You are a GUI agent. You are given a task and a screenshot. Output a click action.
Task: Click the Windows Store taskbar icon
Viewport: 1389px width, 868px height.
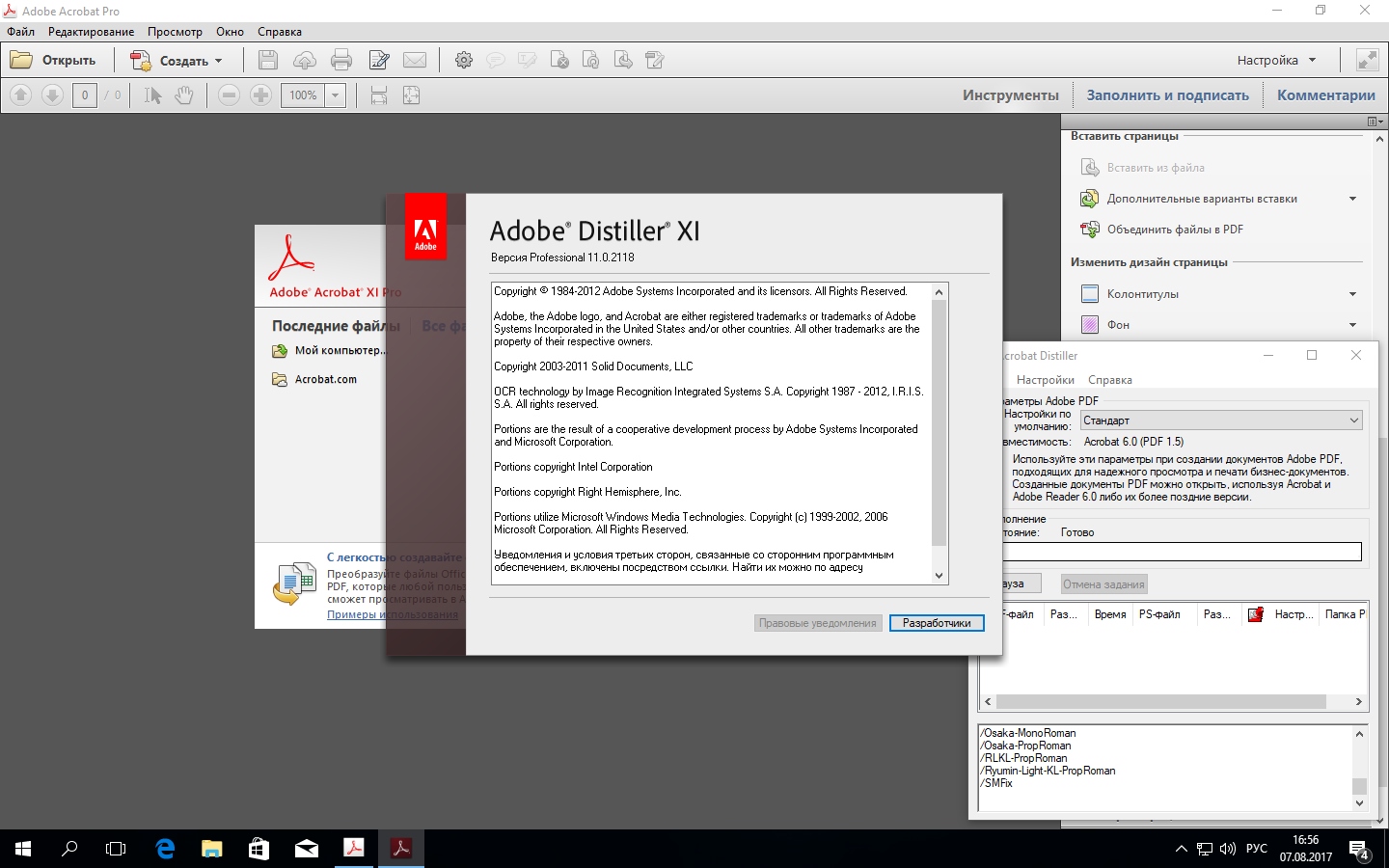[259, 849]
